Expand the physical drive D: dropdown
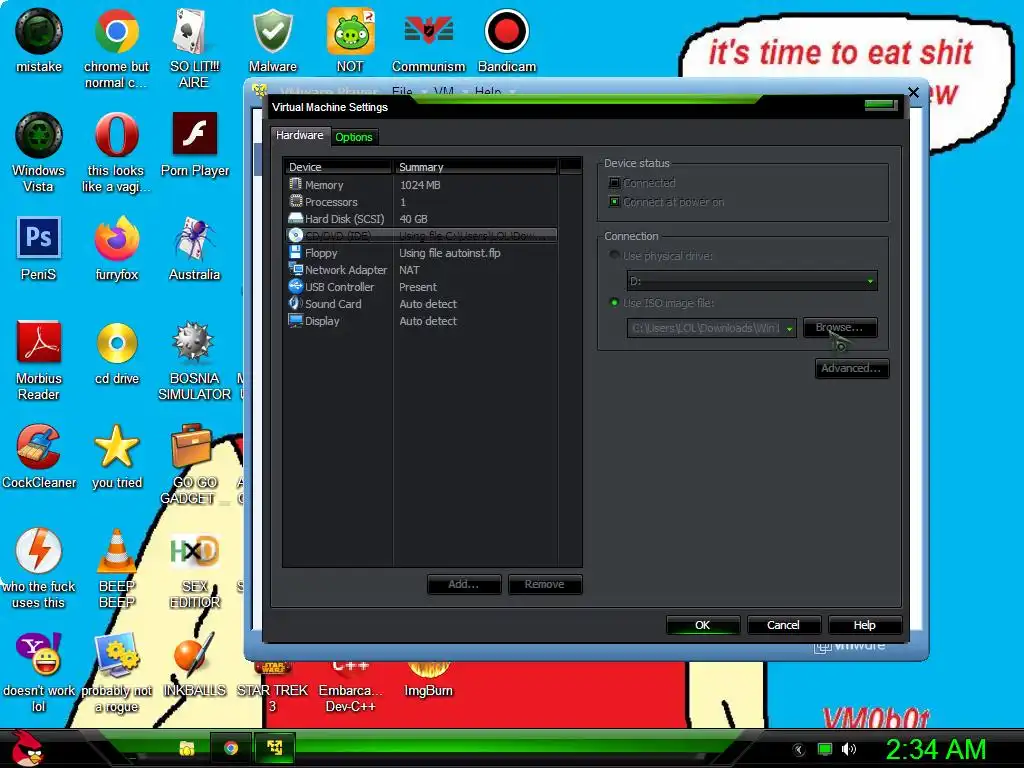This screenshot has width=1024, height=768. [870, 281]
